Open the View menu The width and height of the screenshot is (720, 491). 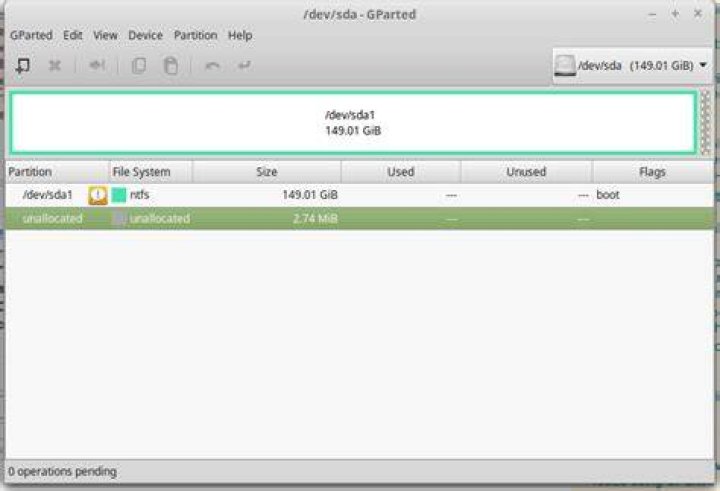click(x=105, y=35)
